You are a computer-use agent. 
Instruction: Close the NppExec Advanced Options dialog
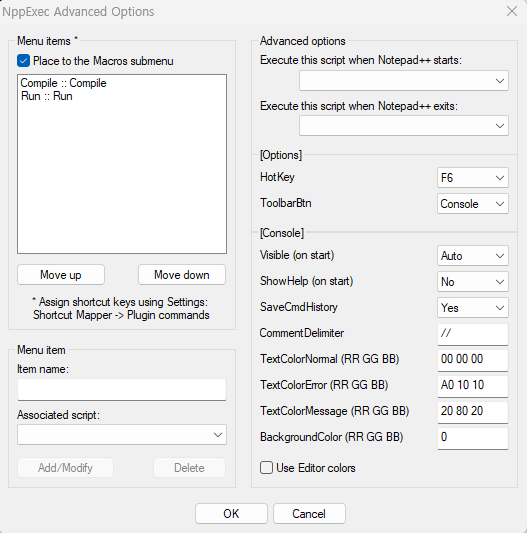click(x=512, y=11)
